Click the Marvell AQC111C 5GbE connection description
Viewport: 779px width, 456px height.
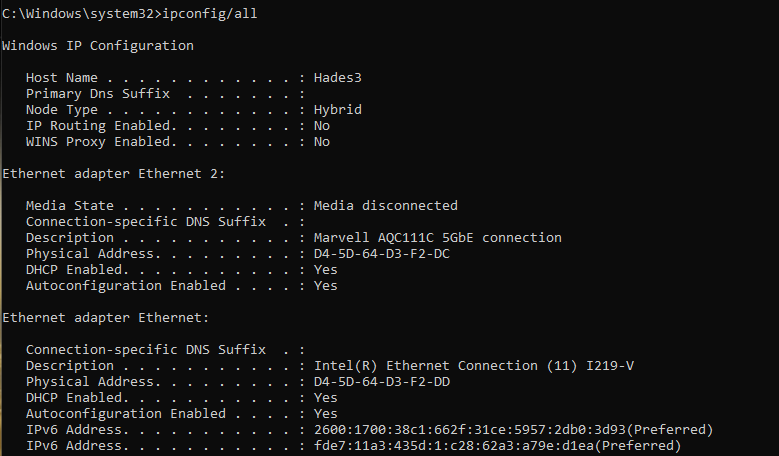click(438, 238)
